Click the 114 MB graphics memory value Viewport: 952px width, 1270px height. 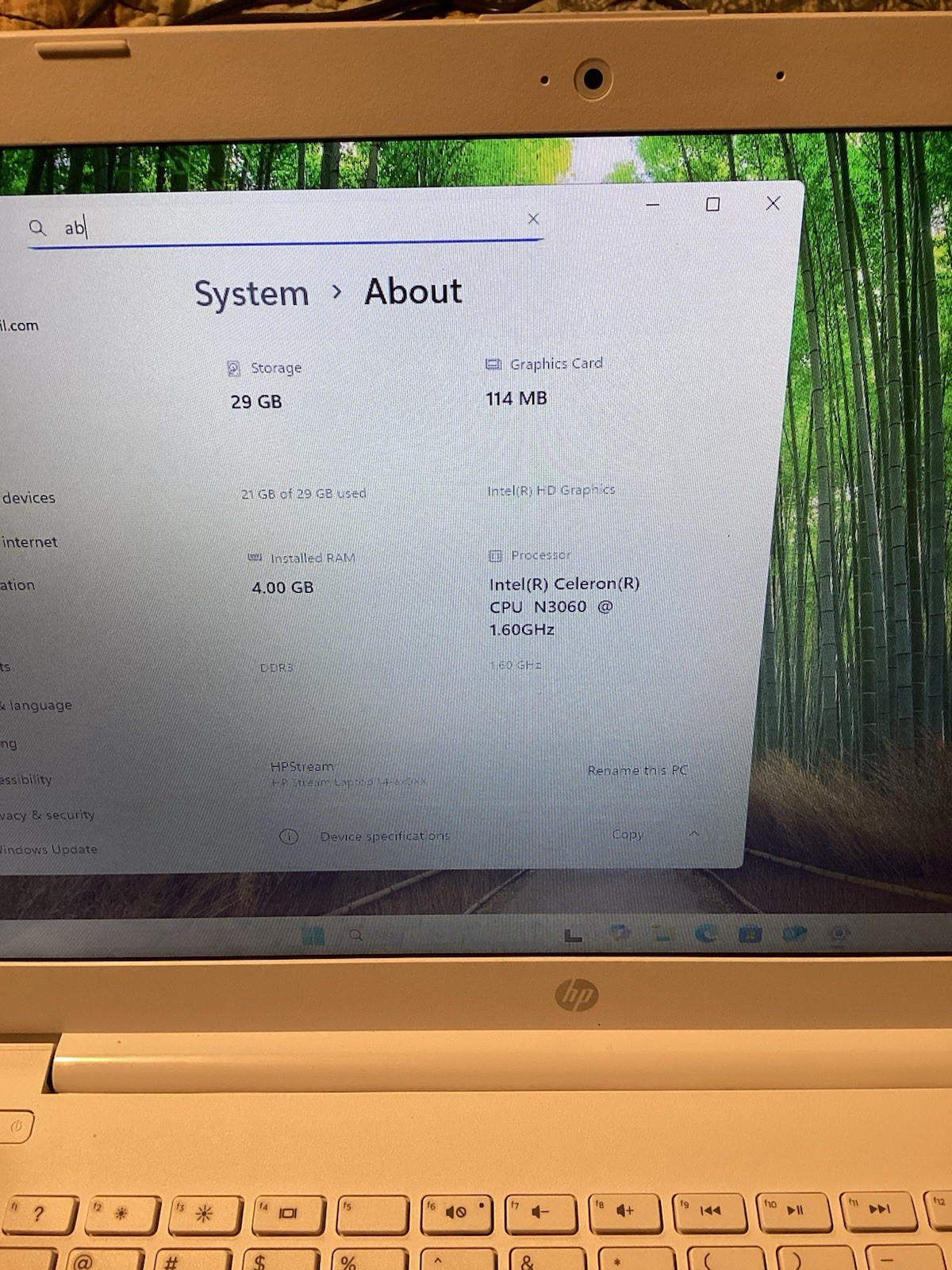pos(516,398)
